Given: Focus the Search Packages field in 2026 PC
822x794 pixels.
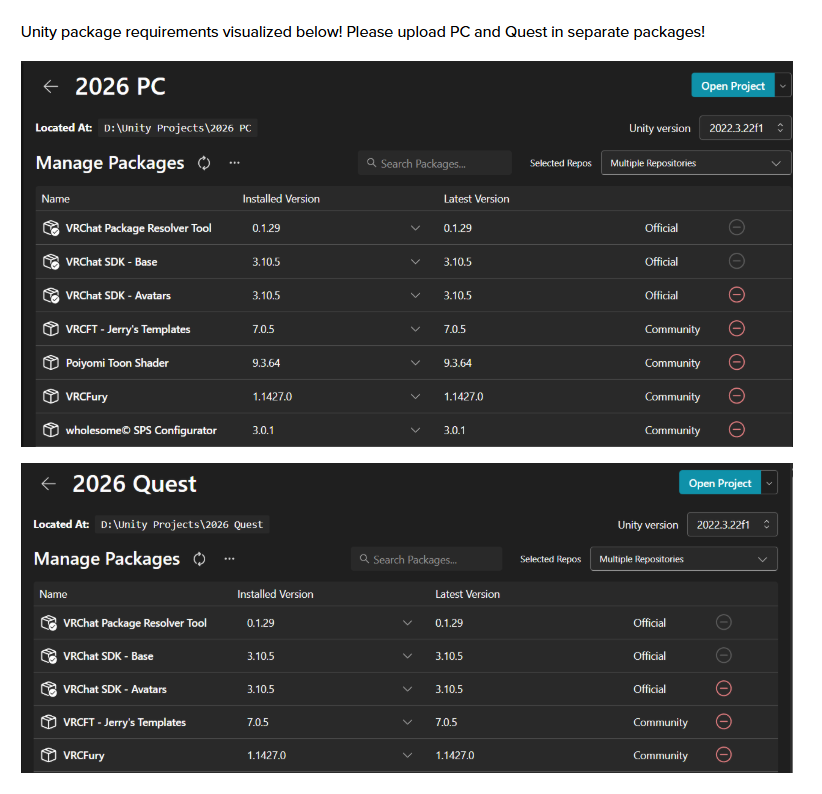Looking at the screenshot, I should click(x=435, y=164).
